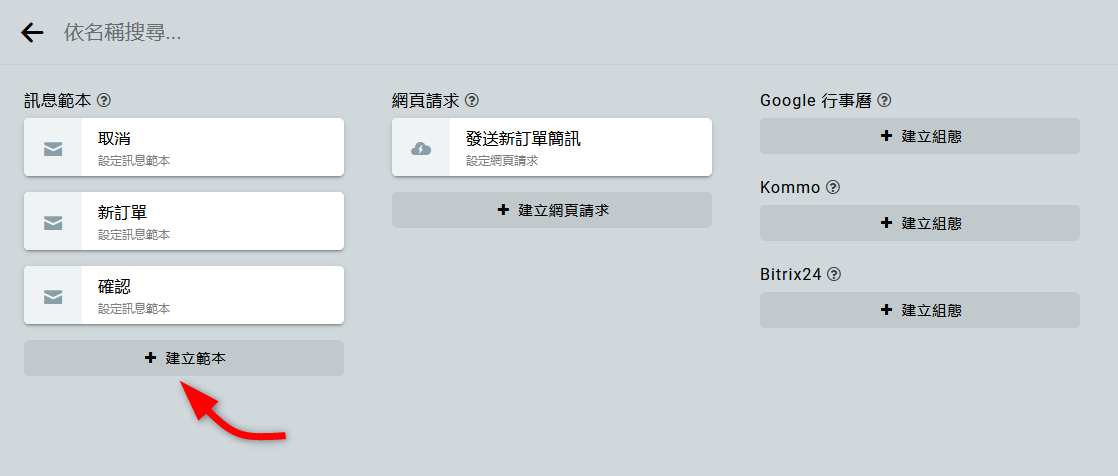Click the help icon beside Bitrix24
Screen dimensions: 1118x476
click(834, 274)
